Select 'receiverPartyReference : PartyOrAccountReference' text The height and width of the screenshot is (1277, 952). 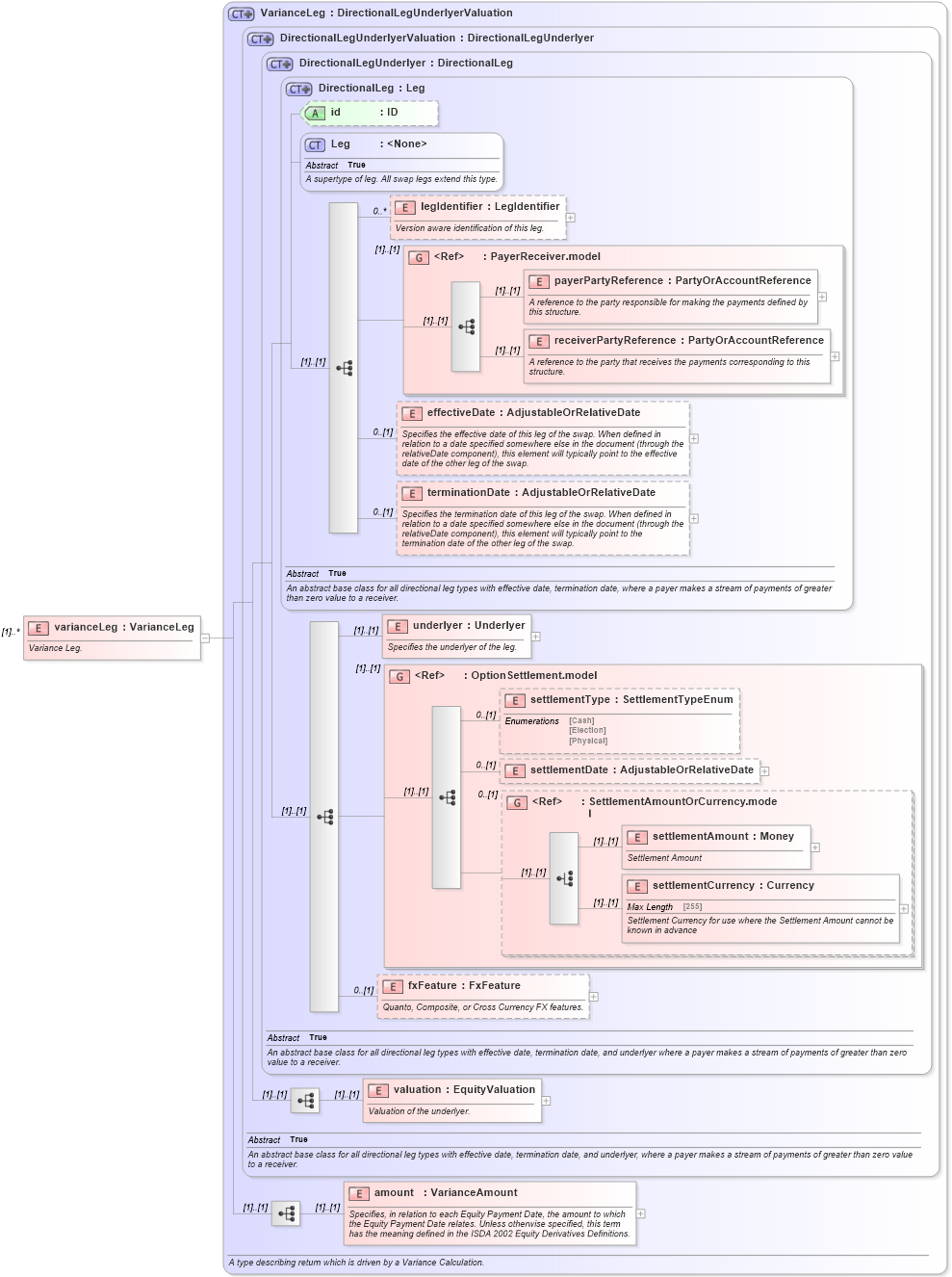(x=689, y=341)
